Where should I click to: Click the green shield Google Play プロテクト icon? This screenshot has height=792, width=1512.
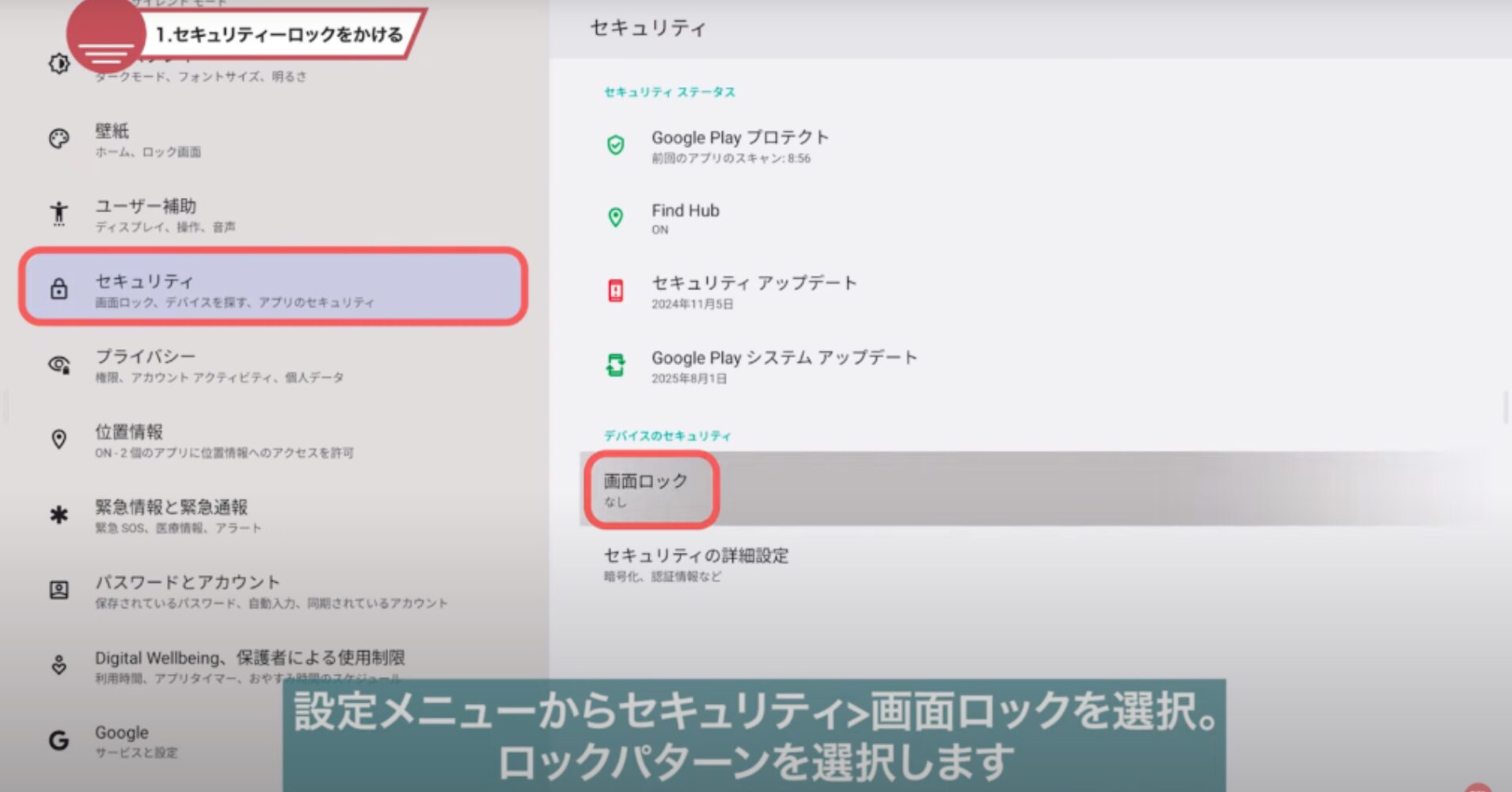click(x=615, y=145)
